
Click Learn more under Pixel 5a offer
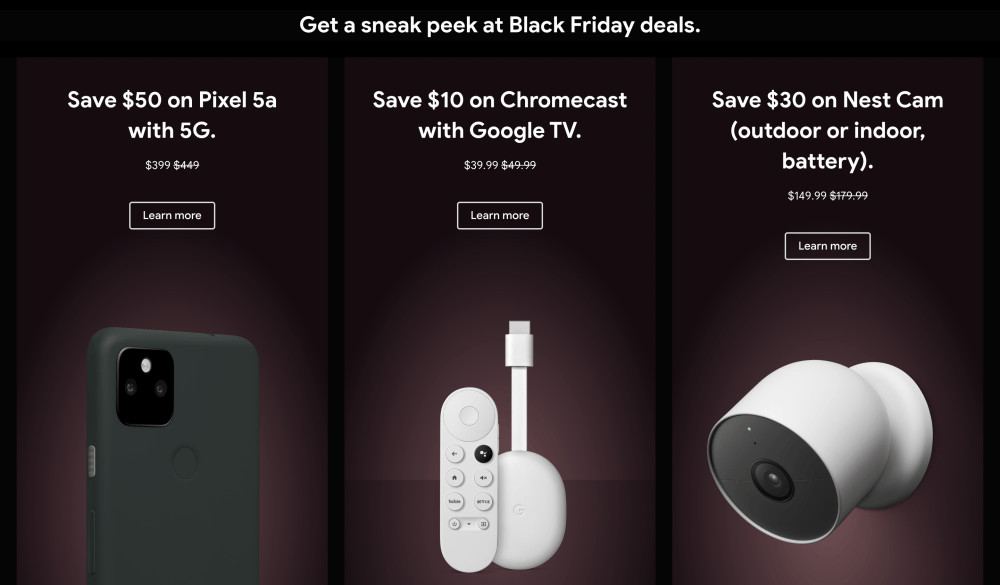172,215
